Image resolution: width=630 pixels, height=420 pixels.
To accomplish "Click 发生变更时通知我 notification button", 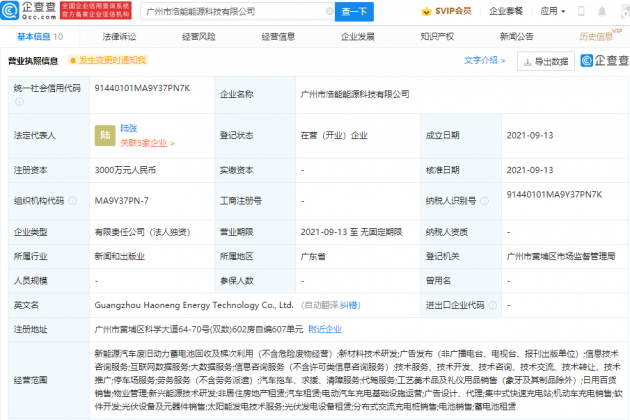I will [x=108, y=60].
